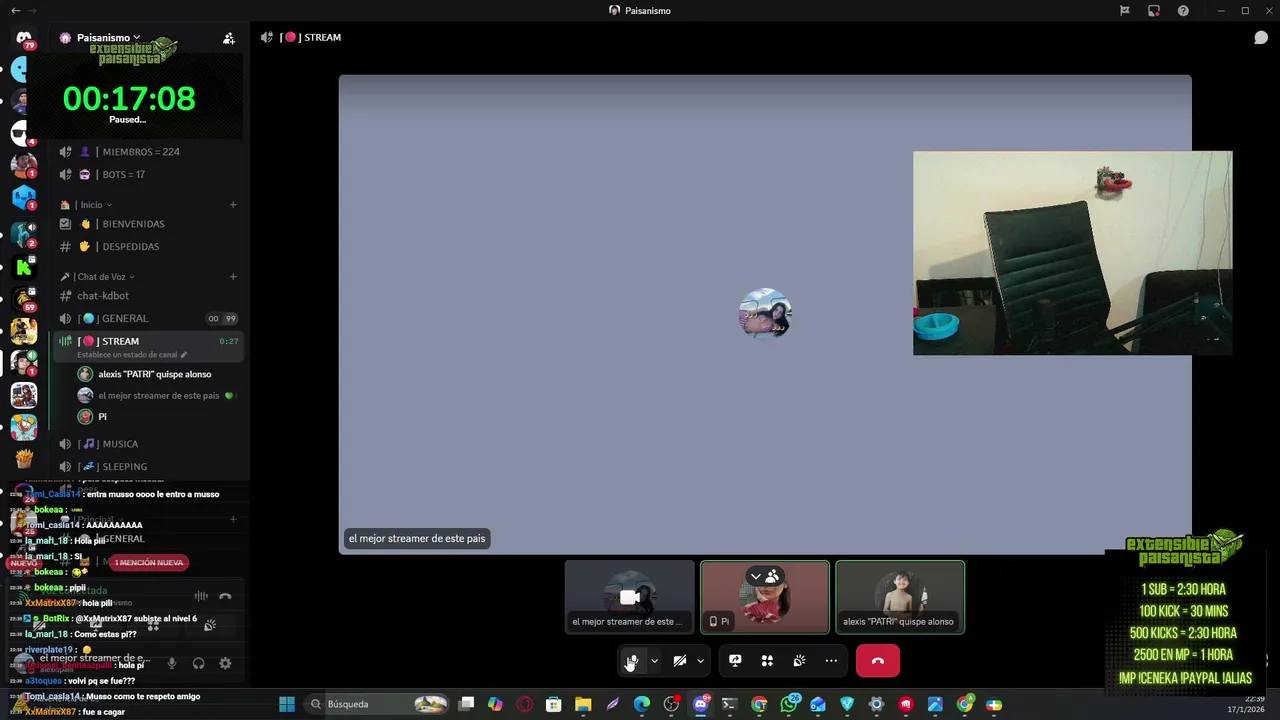Image resolution: width=1280 pixels, height=720 pixels.
Task: Open the Windows Start menu
Action: pyautogui.click(x=287, y=704)
